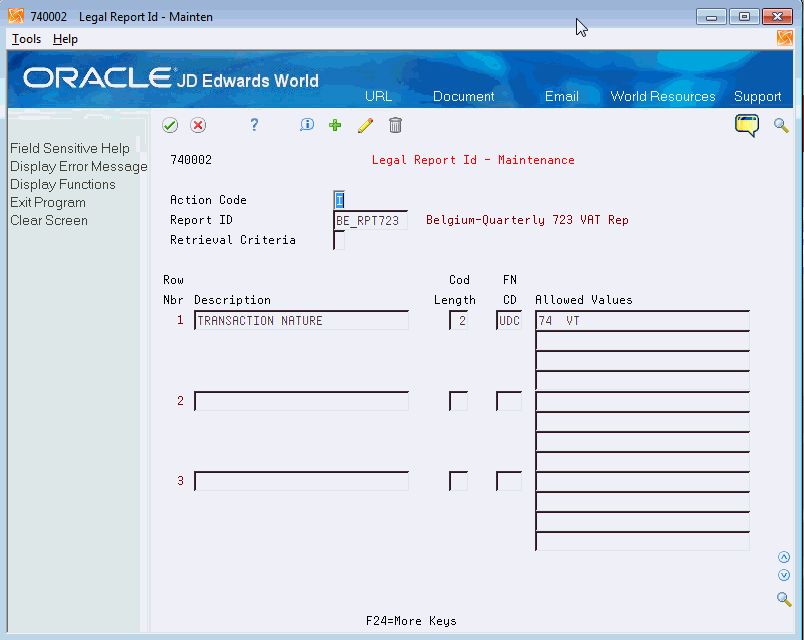Click row 2 FN CD field
The height and width of the screenshot is (640, 804).
[x=509, y=401]
